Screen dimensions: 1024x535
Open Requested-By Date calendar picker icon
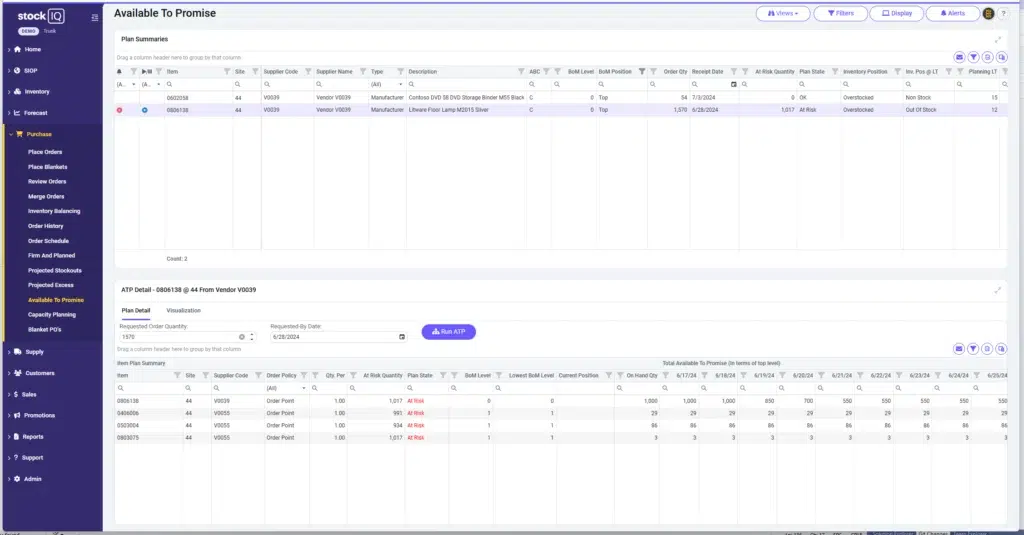402,337
